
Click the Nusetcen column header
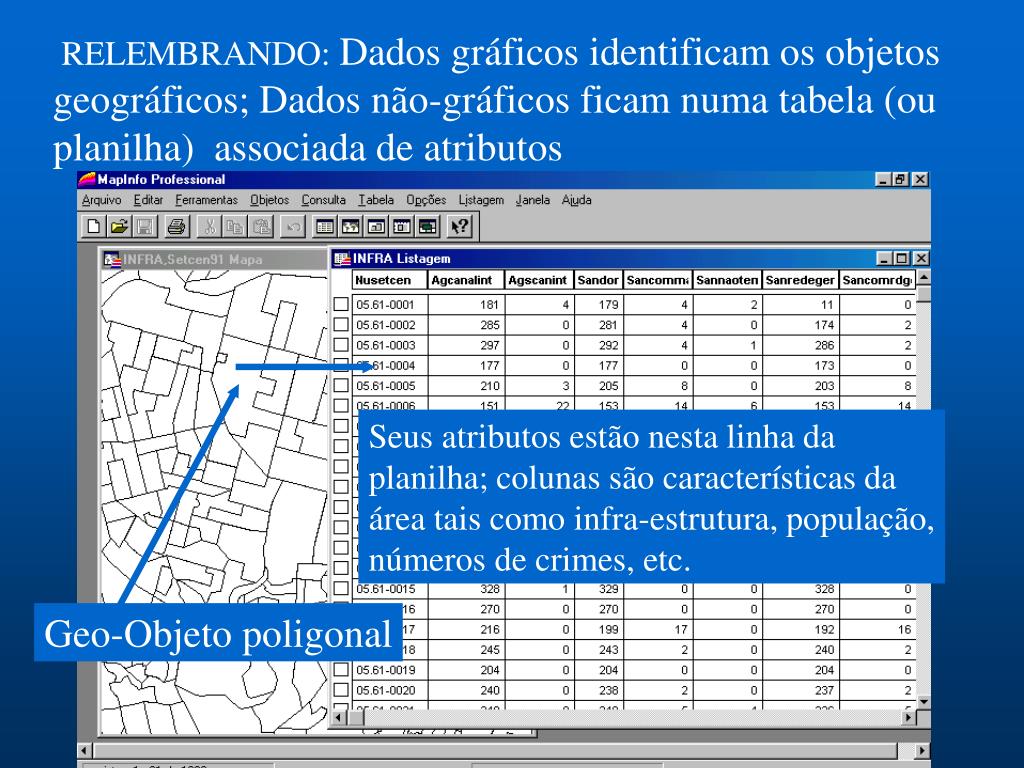pos(391,280)
